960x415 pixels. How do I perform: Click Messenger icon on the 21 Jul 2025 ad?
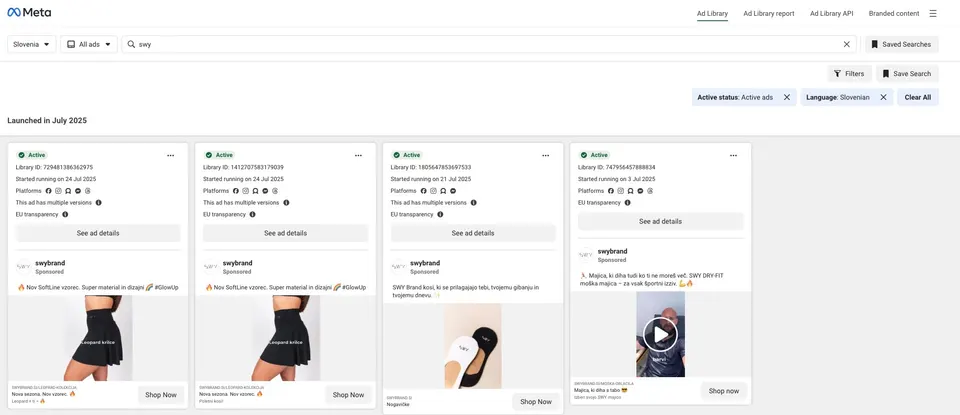(x=453, y=191)
